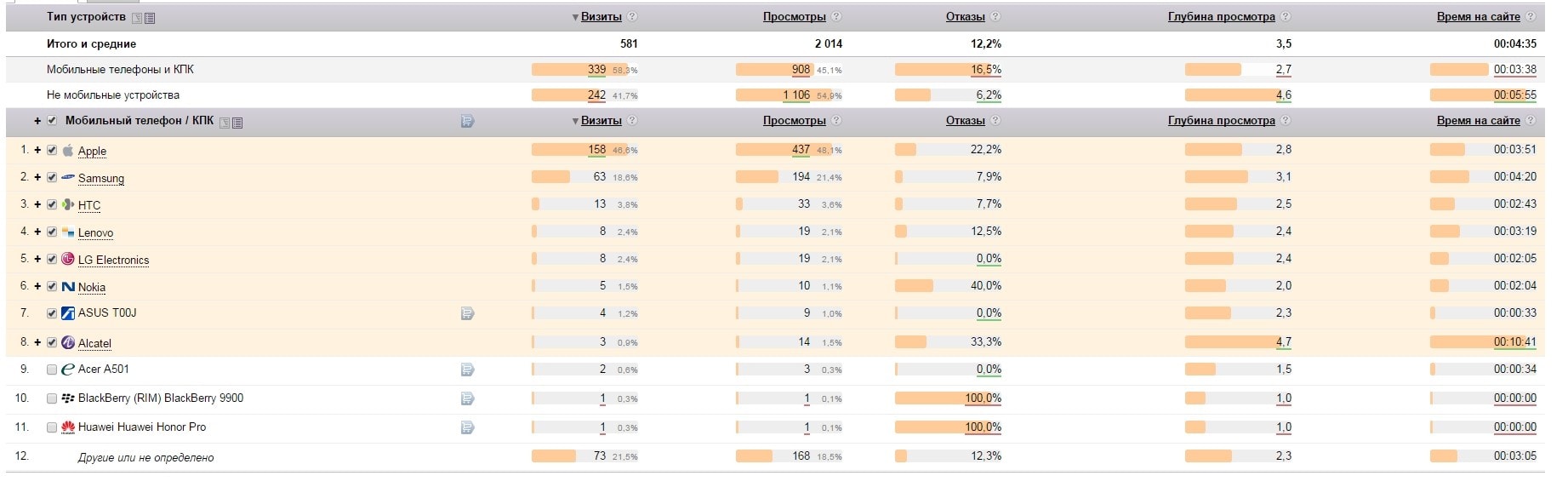
Task: Click the report icon in Acer A501 row
Action: [x=467, y=370]
